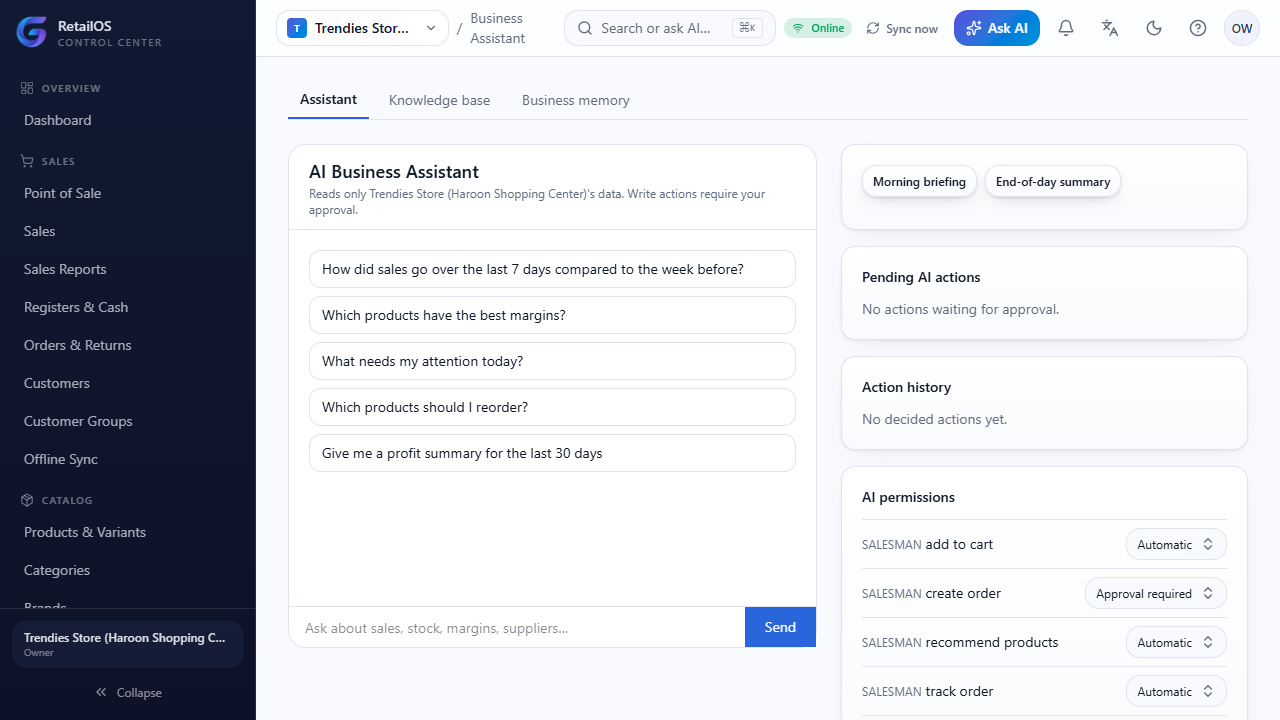
Task: Click the Online status badge
Action: tap(818, 28)
